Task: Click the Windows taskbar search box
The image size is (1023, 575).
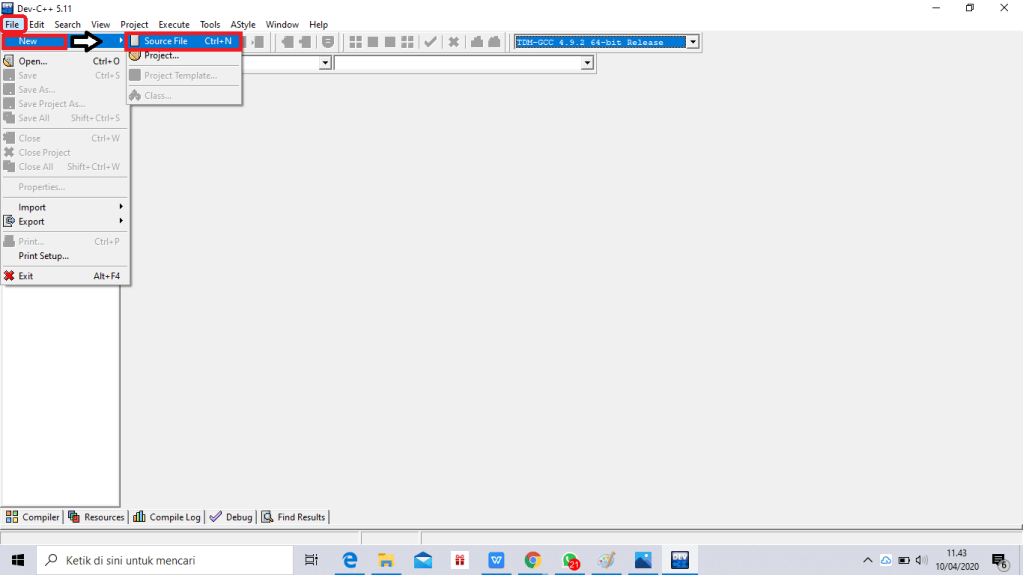Action: (165, 560)
